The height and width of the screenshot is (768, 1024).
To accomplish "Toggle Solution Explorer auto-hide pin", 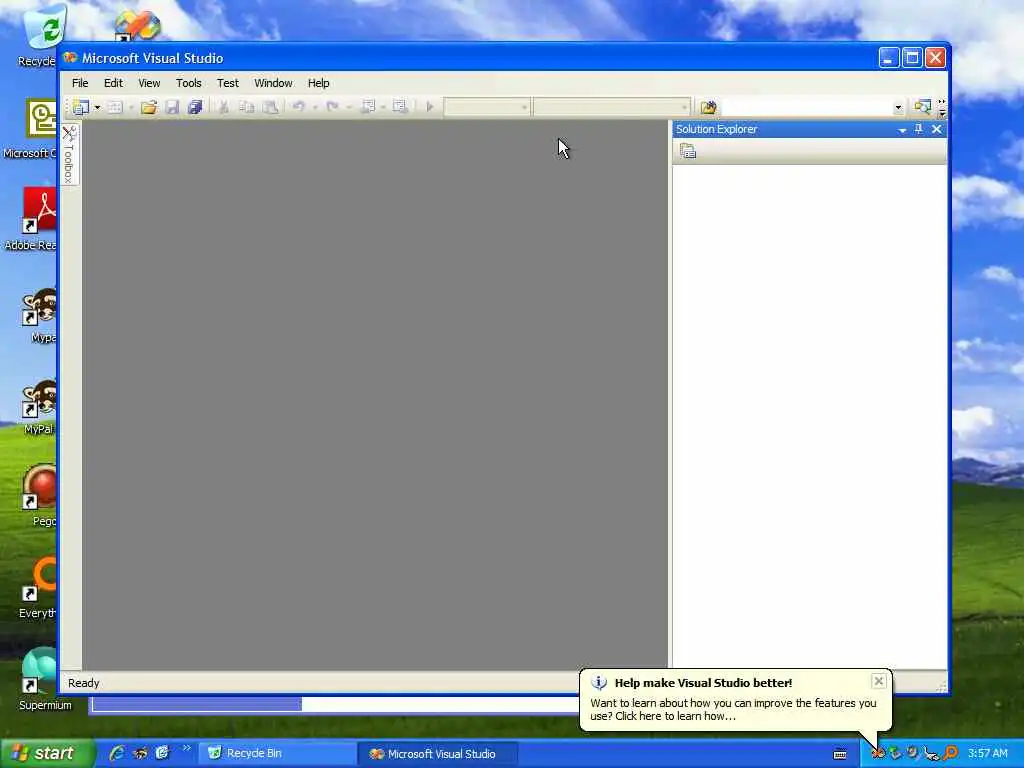I will tap(919, 129).
